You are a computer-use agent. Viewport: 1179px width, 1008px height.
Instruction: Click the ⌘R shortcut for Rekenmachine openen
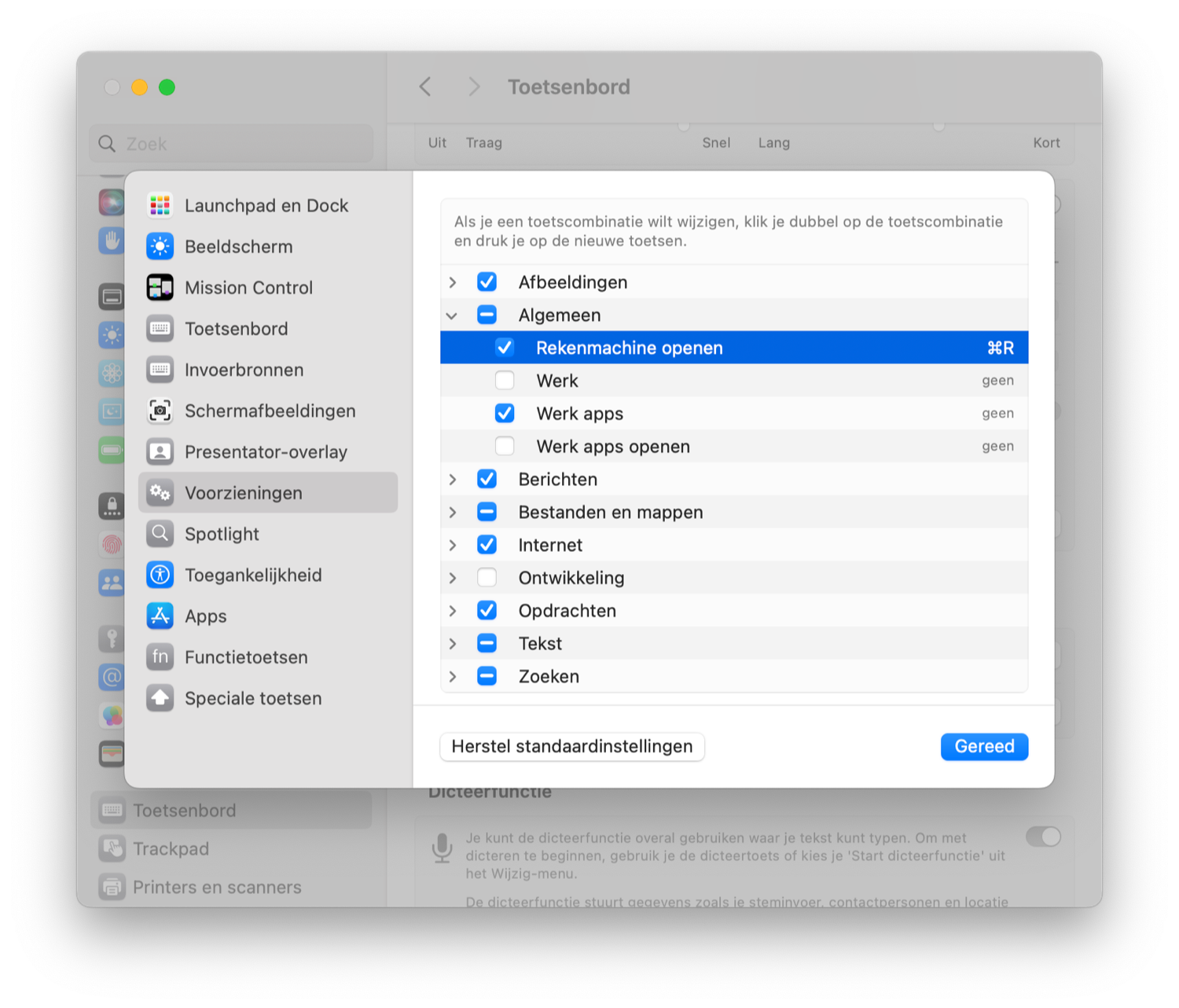1000,348
